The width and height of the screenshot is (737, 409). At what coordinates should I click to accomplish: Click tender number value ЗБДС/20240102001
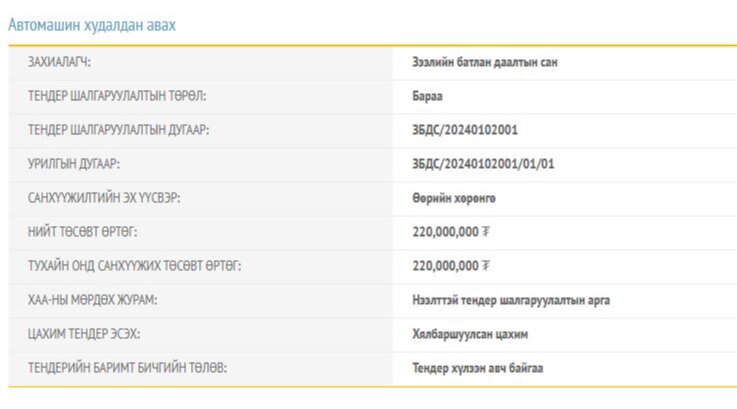(x=465, y=130)
